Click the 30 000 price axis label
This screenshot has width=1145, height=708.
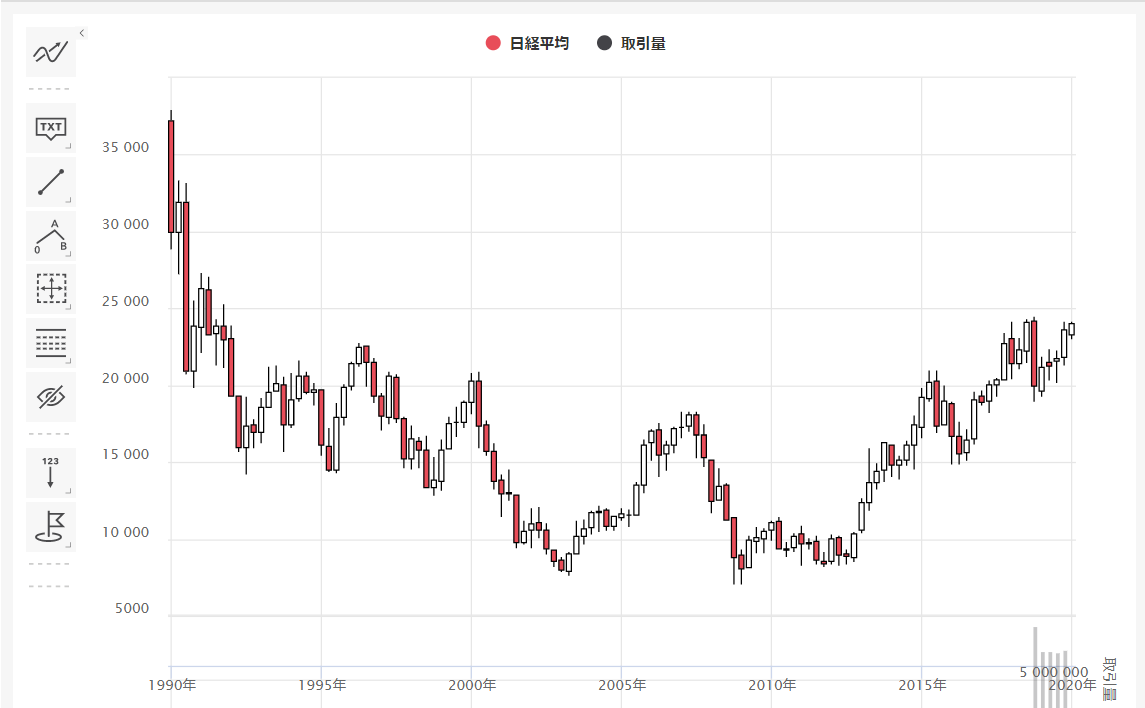click(126, 225)
